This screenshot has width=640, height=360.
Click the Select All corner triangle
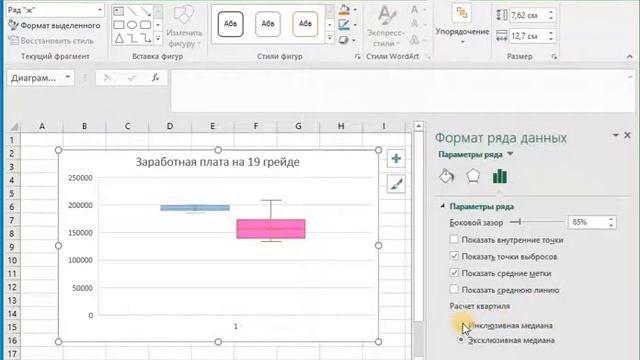tap(13, 126)
